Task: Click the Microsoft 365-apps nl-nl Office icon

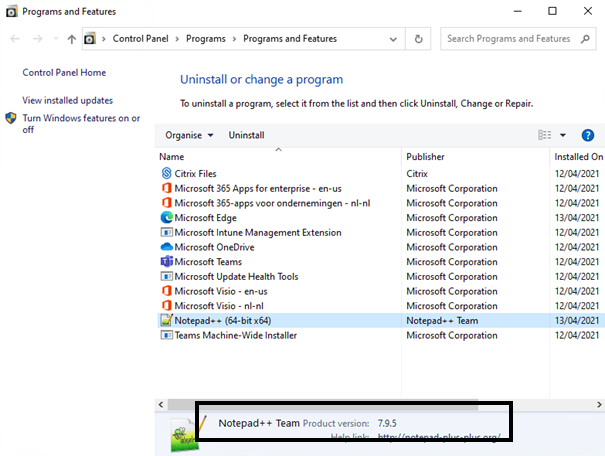Action: point(166,203)
